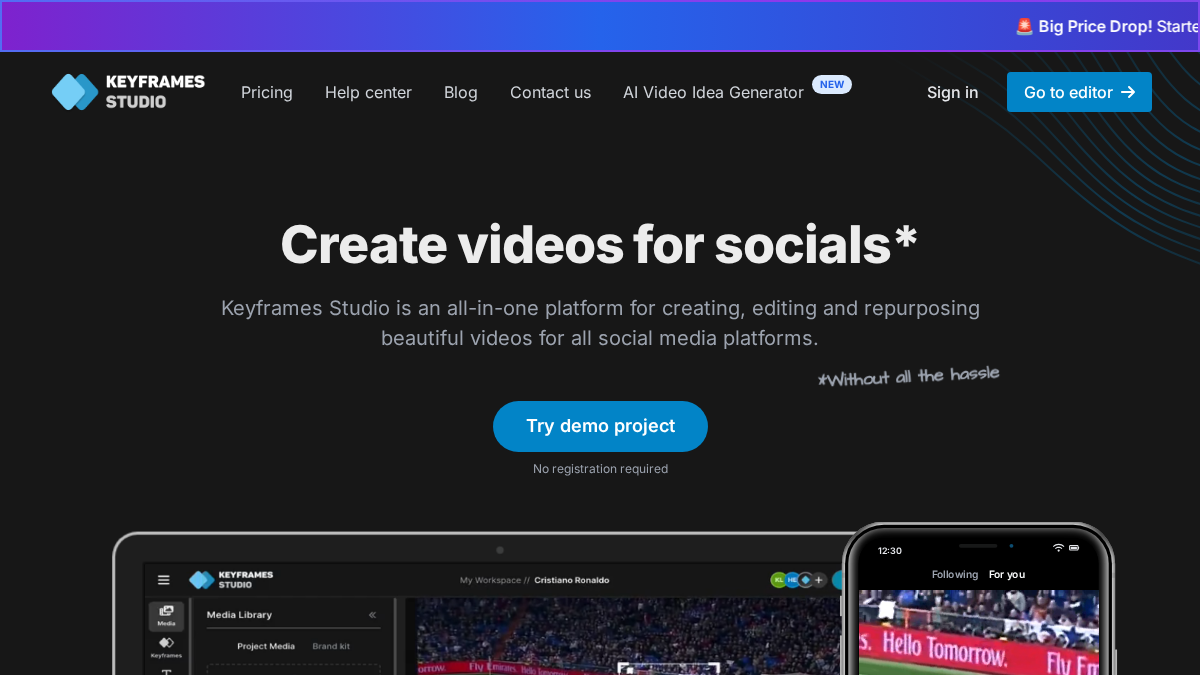The width and height of the screenshot is (1200, 675).
Task: Open the Pricing page
Action: point(267,92)
